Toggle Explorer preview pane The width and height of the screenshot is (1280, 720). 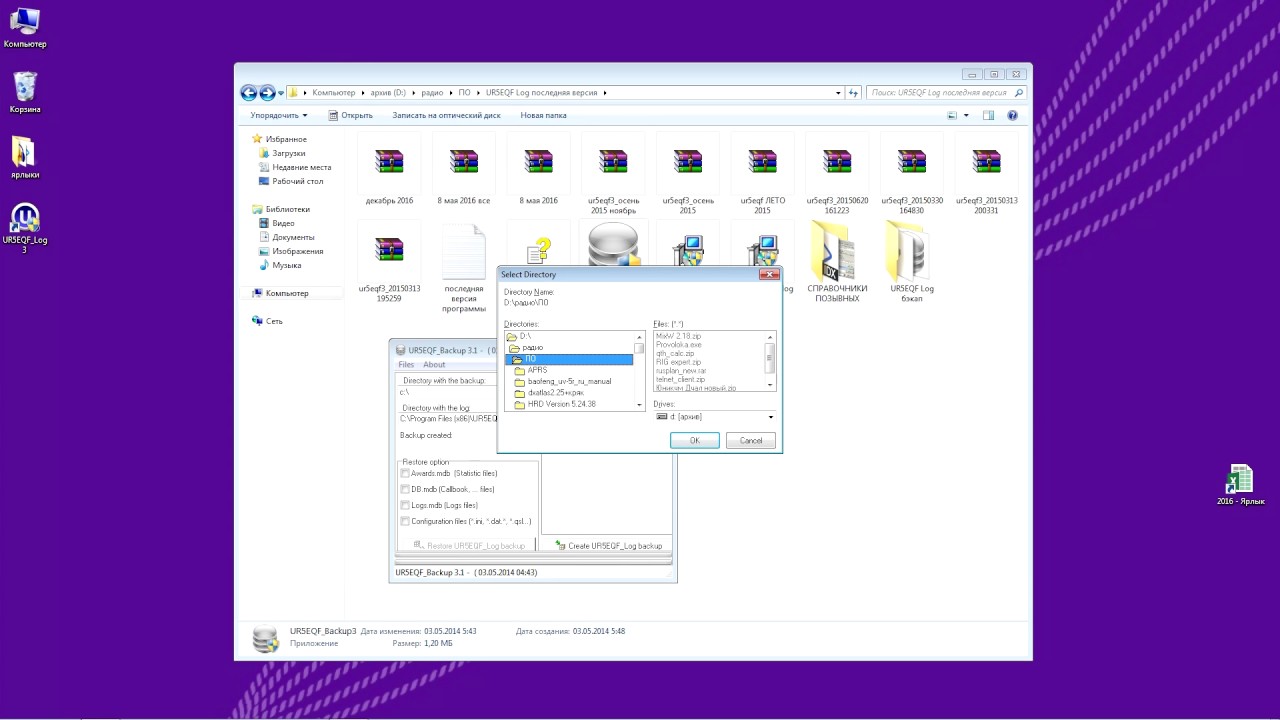(988, 115)
